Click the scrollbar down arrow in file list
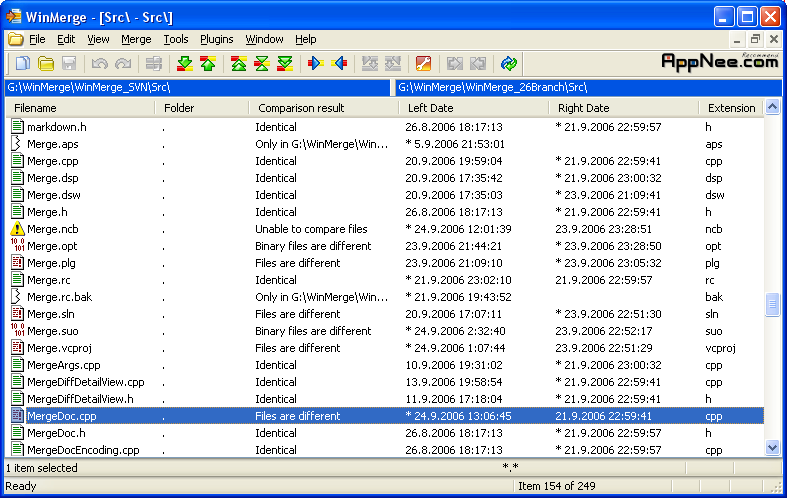This screenshot has height=498, width=787. [x=772, y=447]
